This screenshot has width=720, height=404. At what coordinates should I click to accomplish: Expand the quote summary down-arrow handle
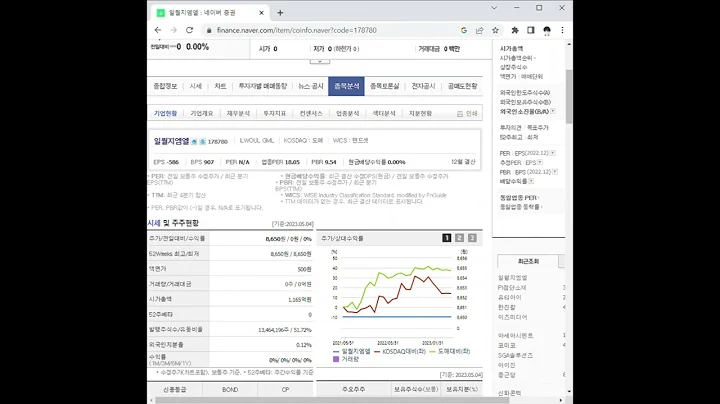(x=320, y=61)
